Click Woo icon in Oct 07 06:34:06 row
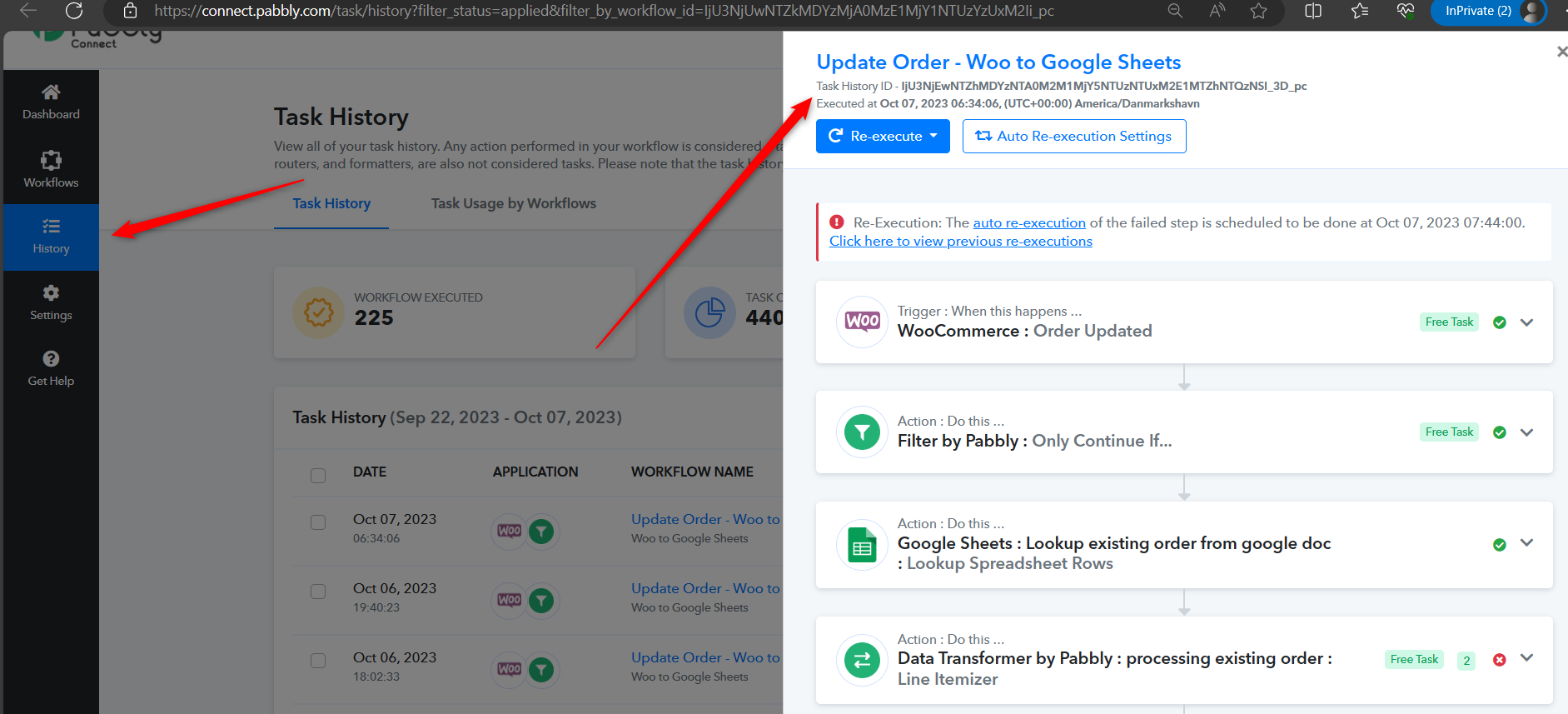The width and height of the screenshot is (1568, 714). pos(509,531)
